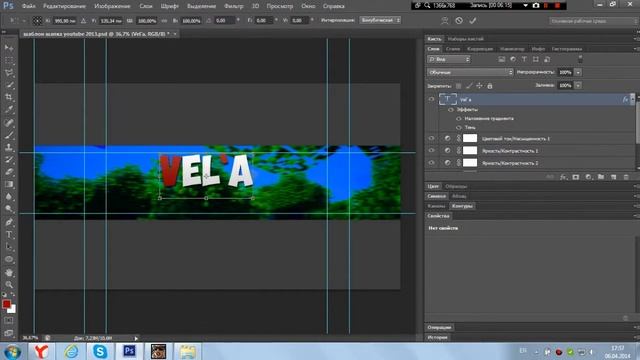Commit the transform with checkmark
This screenshot has width=640, height=360.
473,20
